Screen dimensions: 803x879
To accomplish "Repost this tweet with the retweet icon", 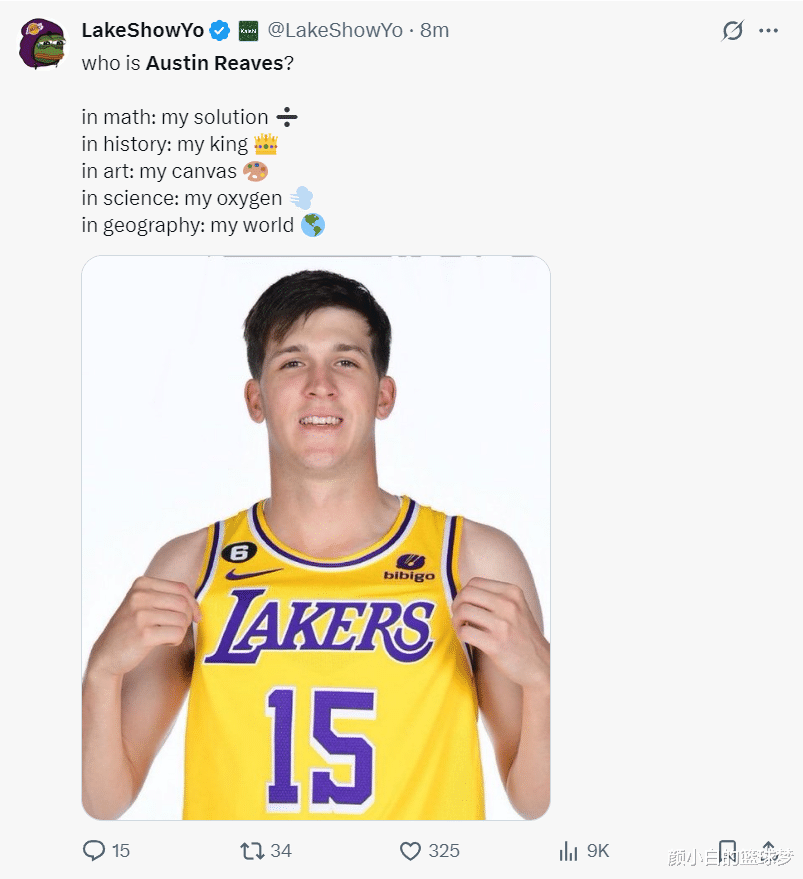I will [252, 850].
